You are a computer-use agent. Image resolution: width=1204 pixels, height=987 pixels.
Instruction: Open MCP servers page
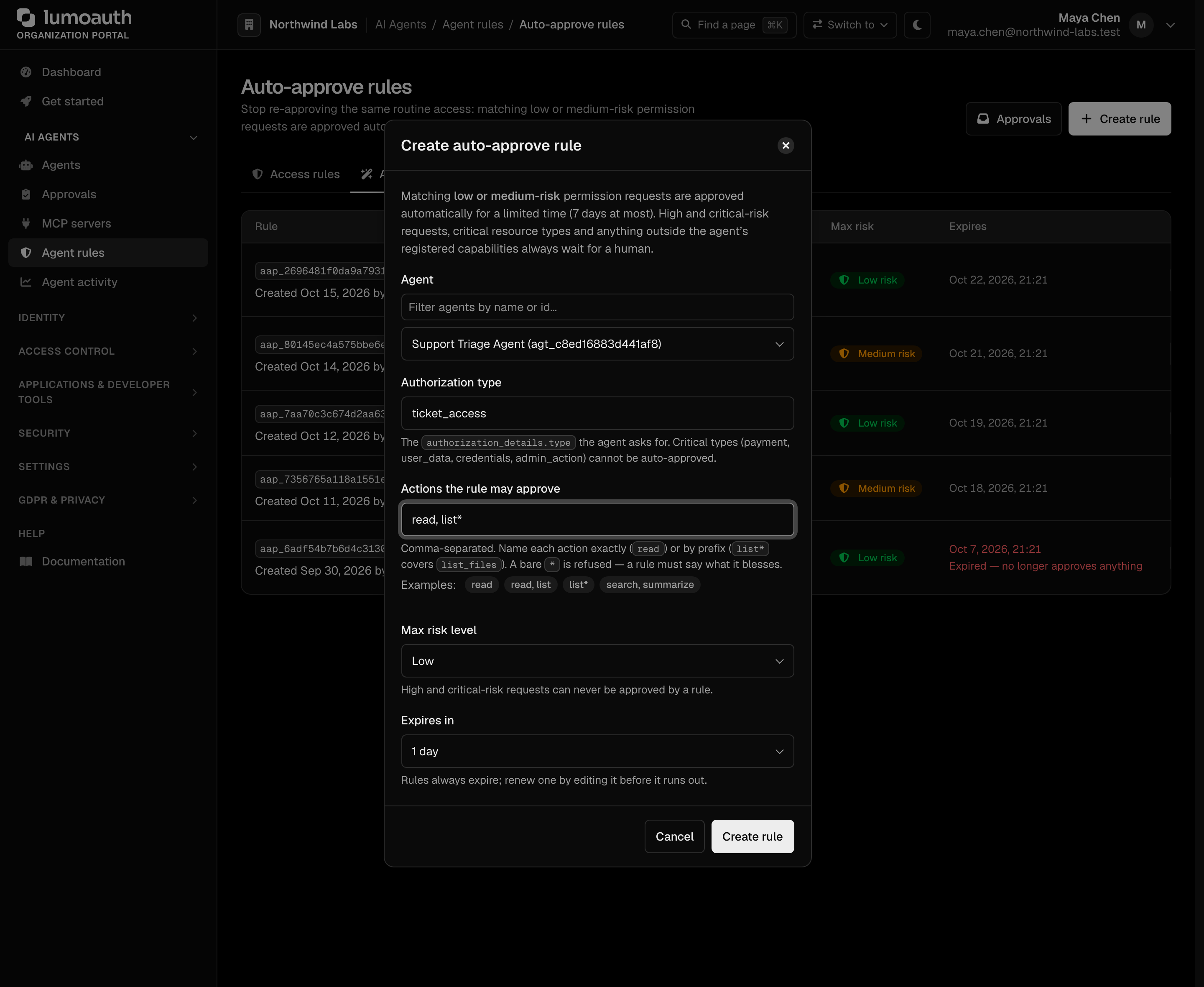click(108, 223)
